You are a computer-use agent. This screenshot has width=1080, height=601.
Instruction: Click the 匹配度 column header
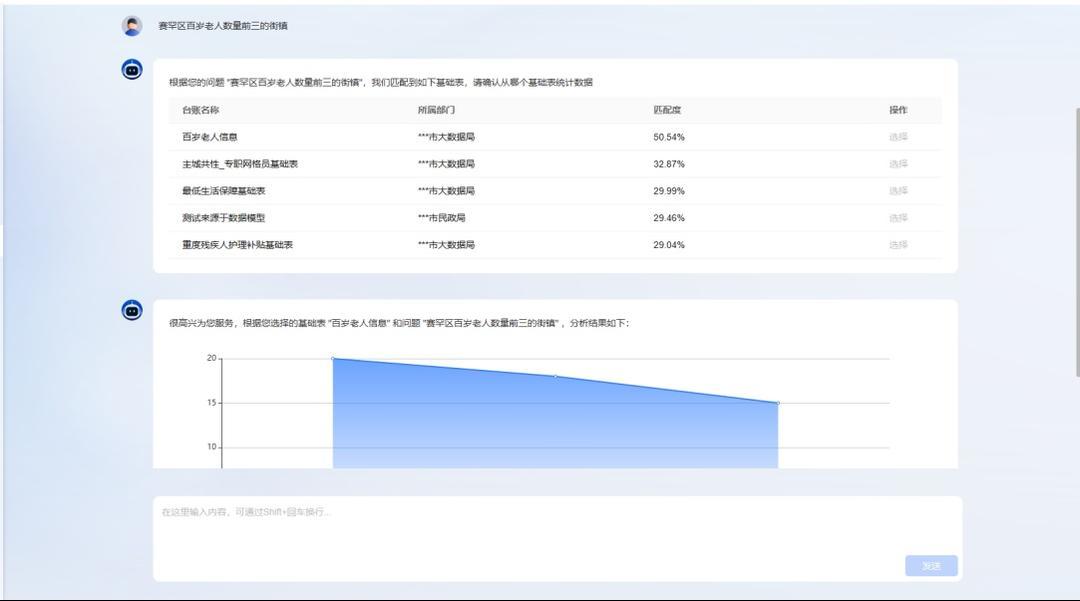coord(667,110)
